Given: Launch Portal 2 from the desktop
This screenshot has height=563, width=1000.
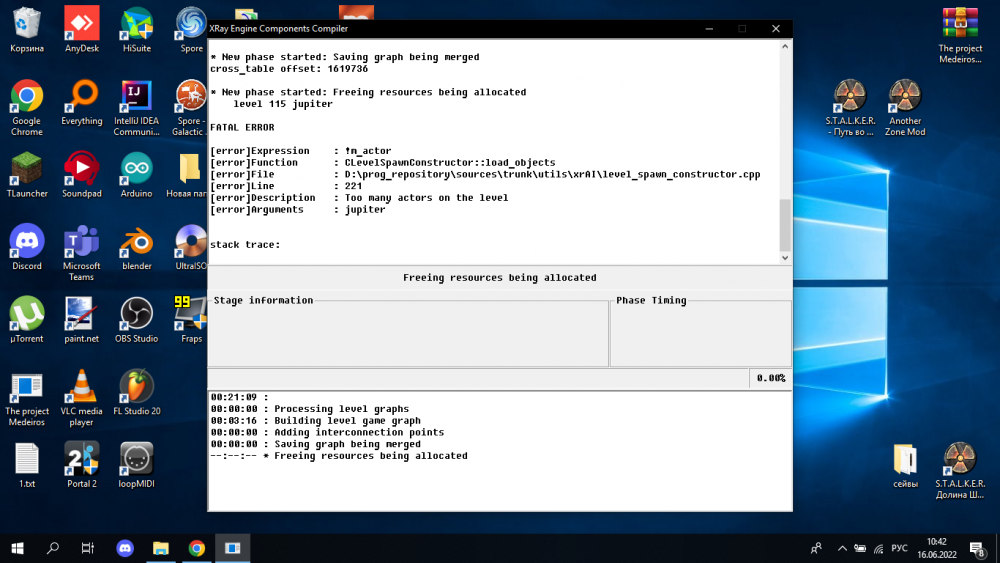Looking at the screenshot, I should pos(82,465).
